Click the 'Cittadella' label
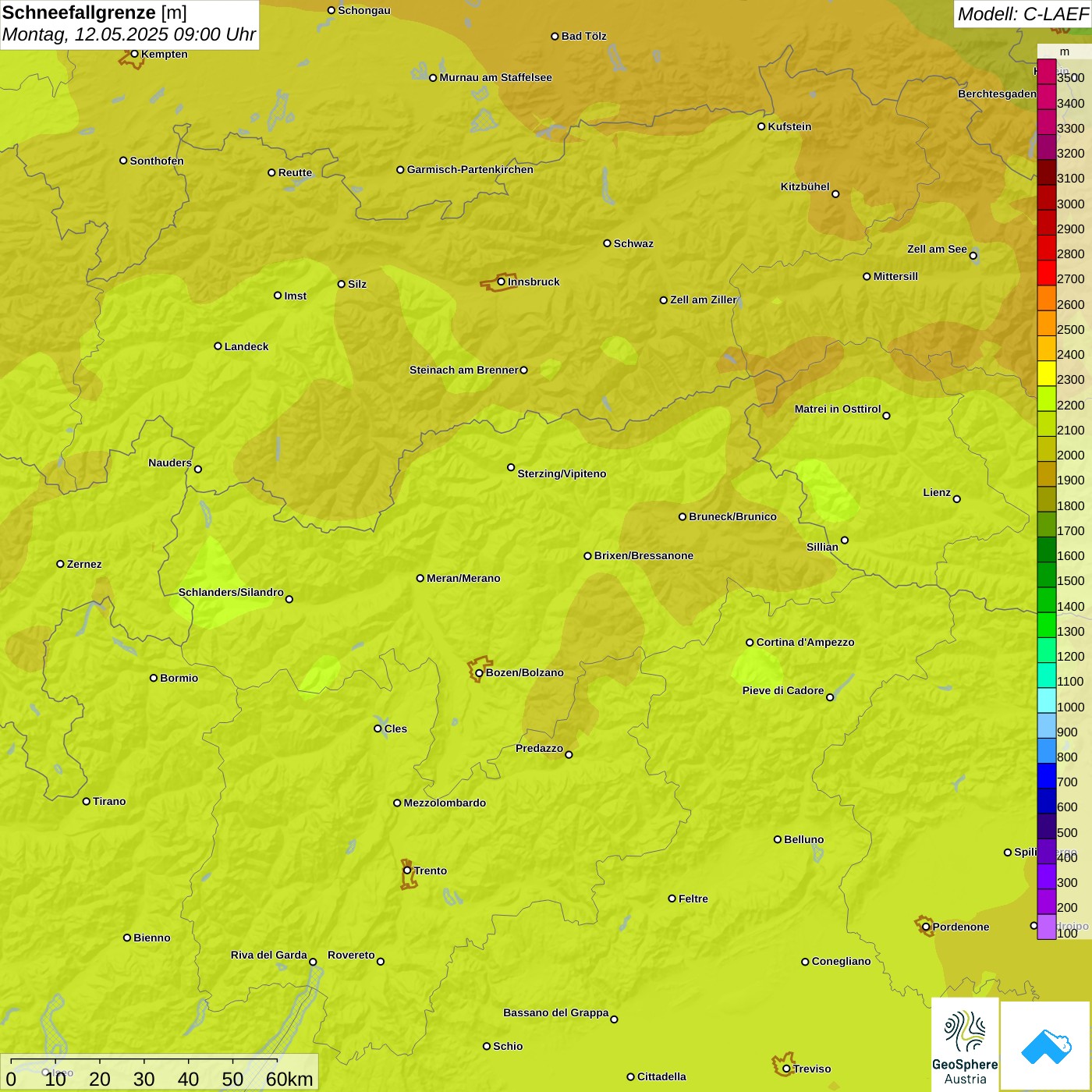 (x=661, y=1076)
